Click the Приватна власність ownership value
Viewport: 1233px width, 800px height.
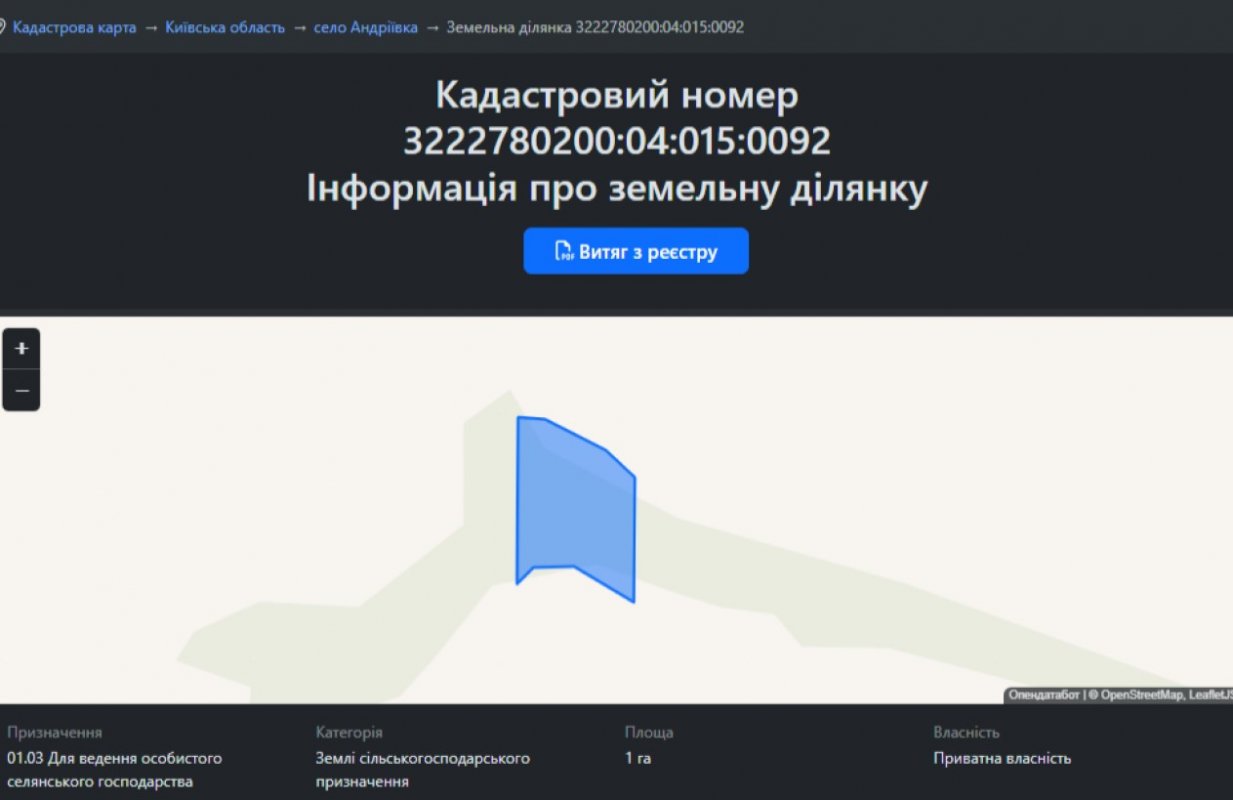click(1002, 758)
